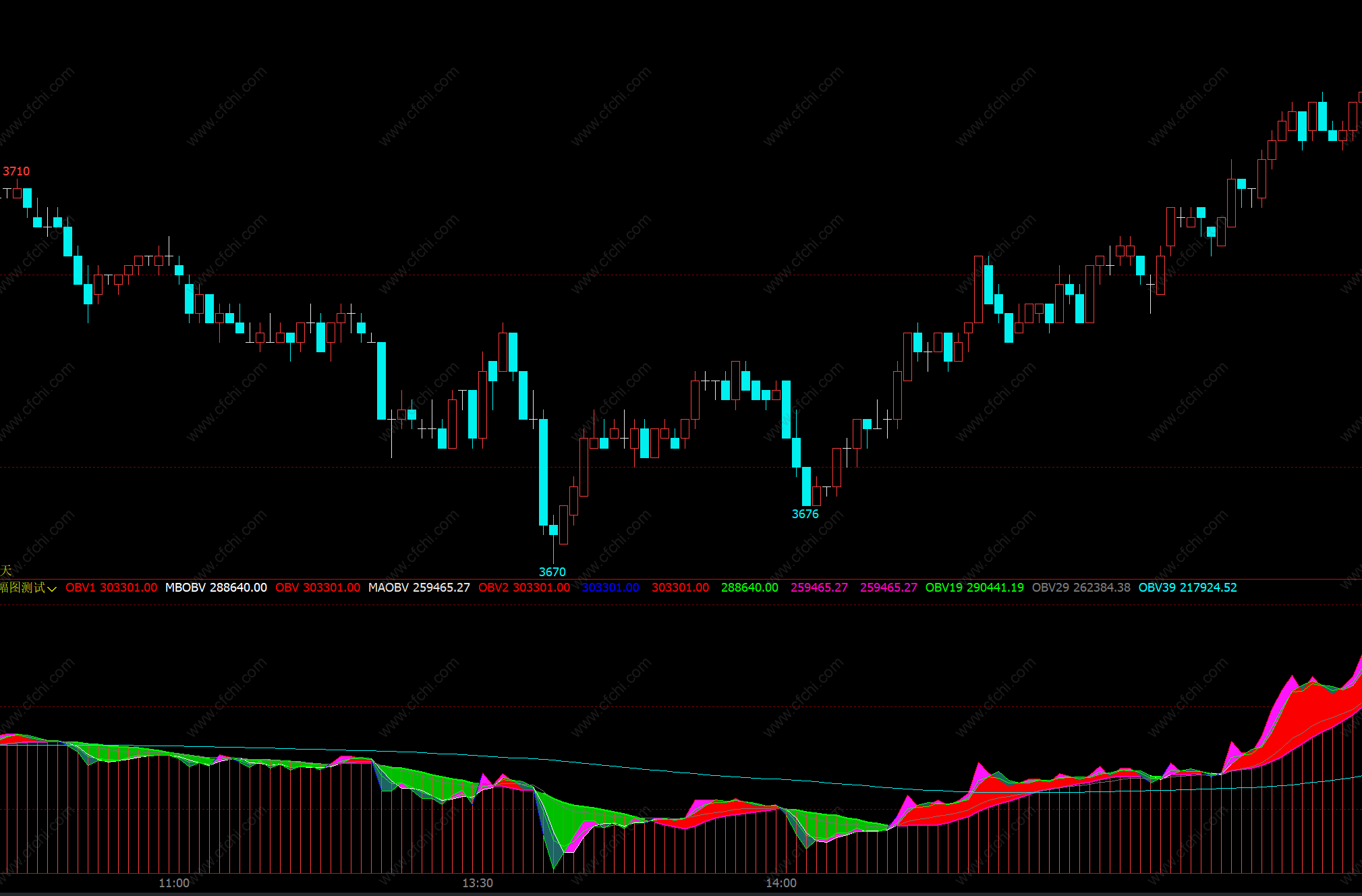Click the 14:00 time axis marker
This screenshot has width=1362, height=896.
pos(781,883)
